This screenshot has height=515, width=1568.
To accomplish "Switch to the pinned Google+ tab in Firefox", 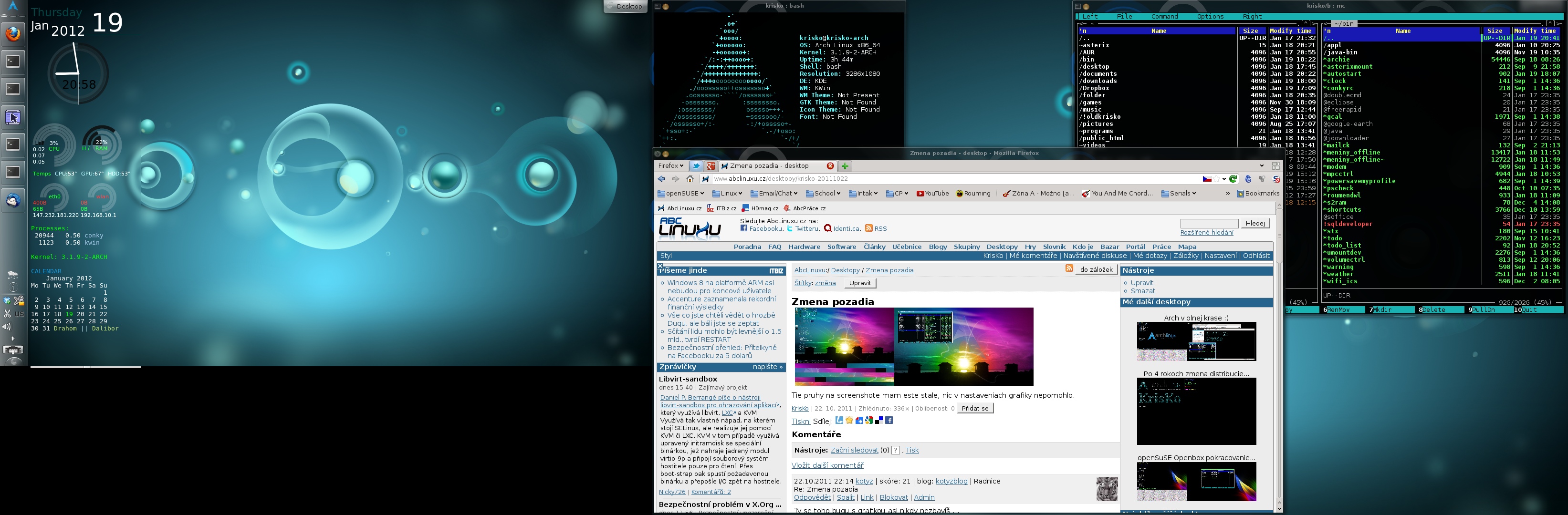I will (x=711, y=166).
